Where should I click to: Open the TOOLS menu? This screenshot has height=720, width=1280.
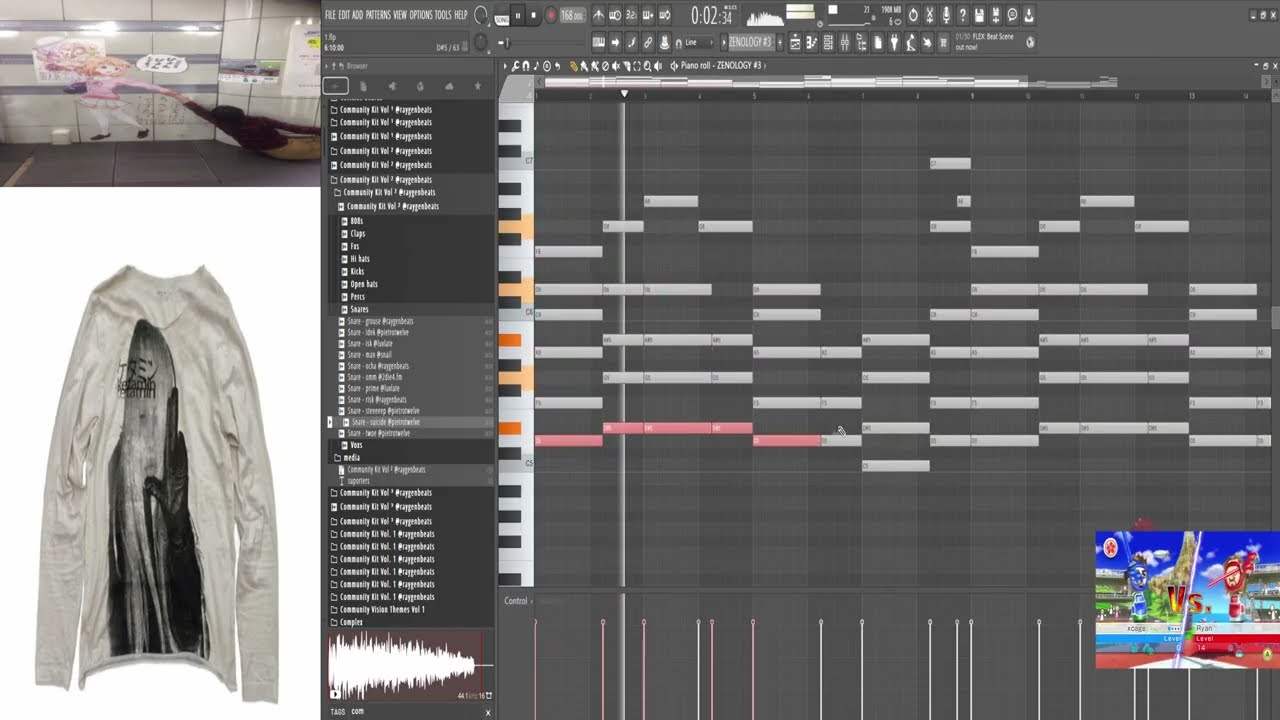click(x=443, y=15)
